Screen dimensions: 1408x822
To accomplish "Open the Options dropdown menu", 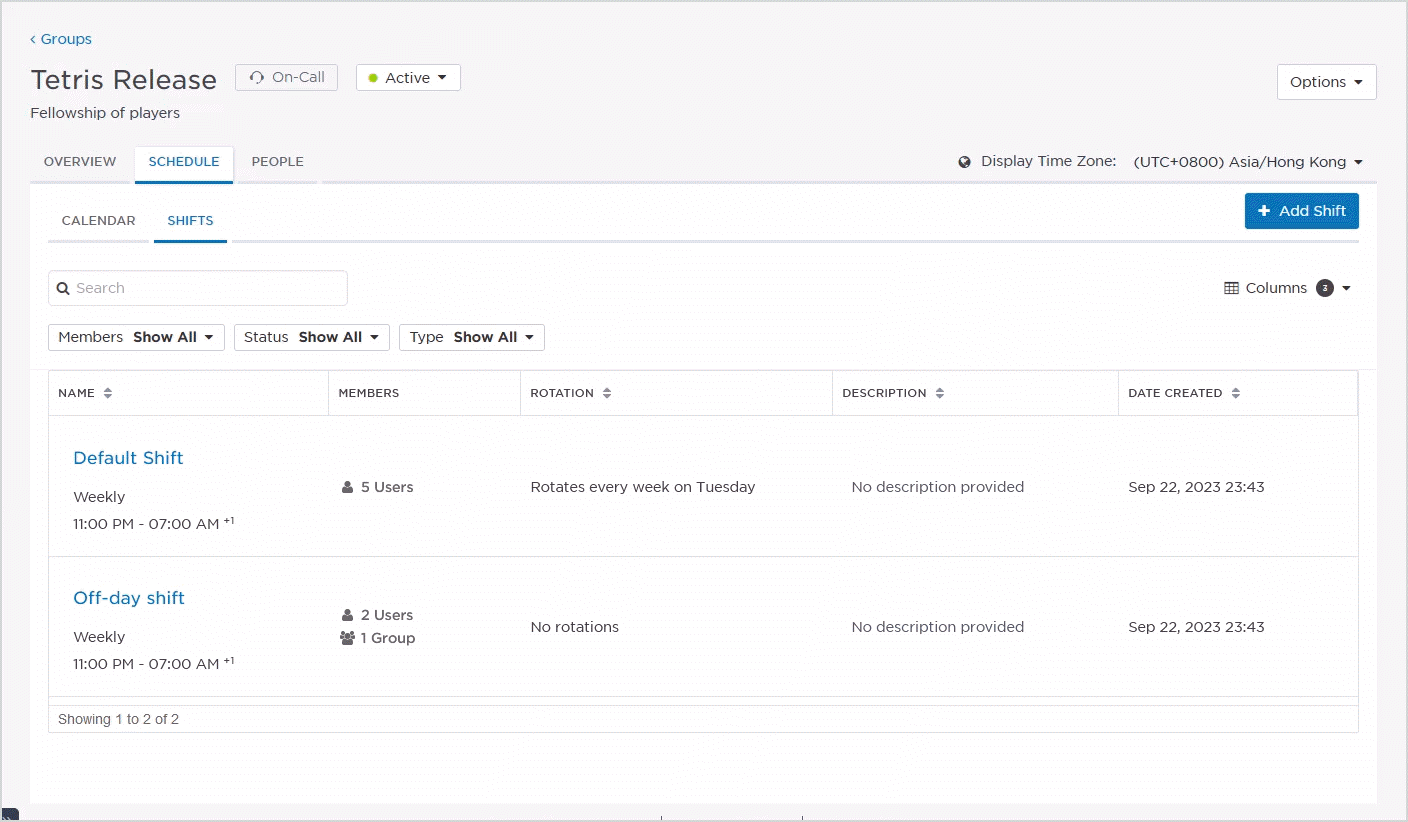I will [1326, 82].
